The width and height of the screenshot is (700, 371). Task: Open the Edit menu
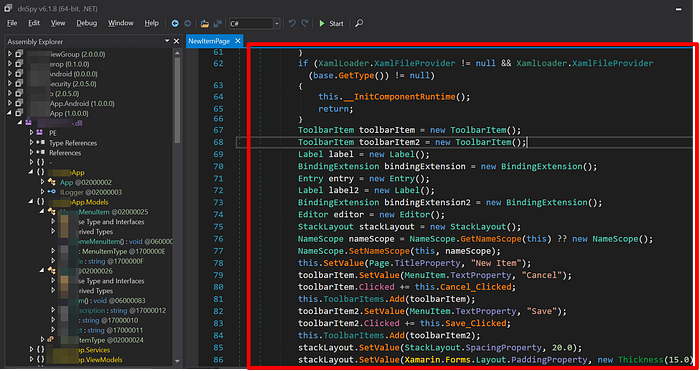(34, 23)
